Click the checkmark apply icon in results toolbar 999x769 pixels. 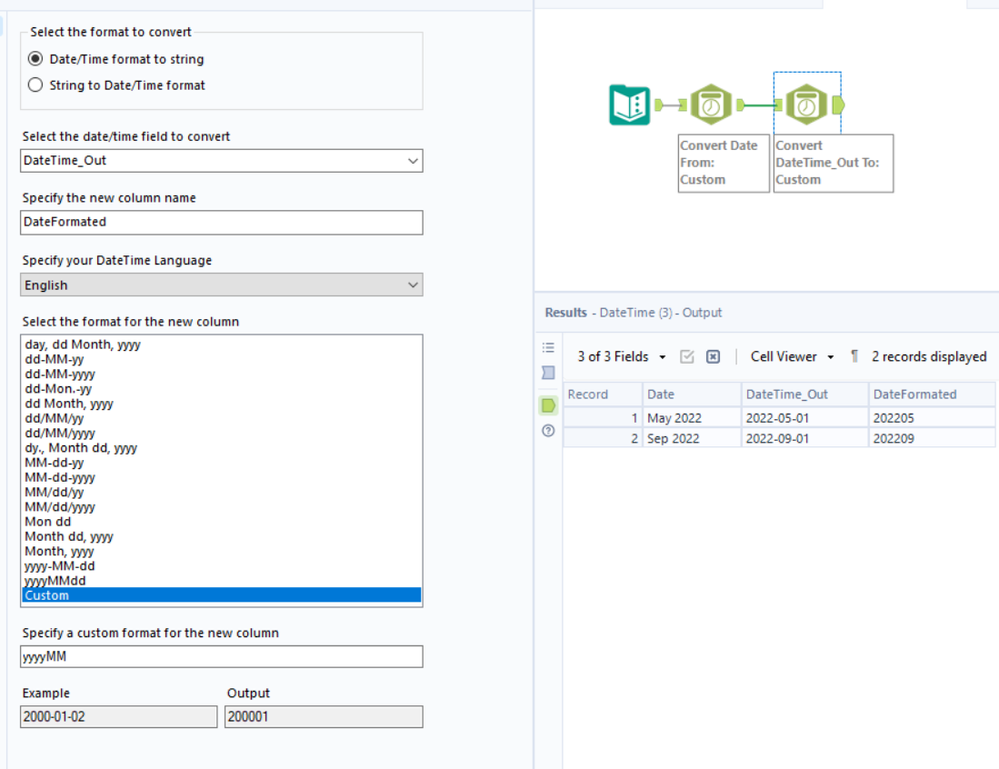pyautogui.click(x=687, y=357)
